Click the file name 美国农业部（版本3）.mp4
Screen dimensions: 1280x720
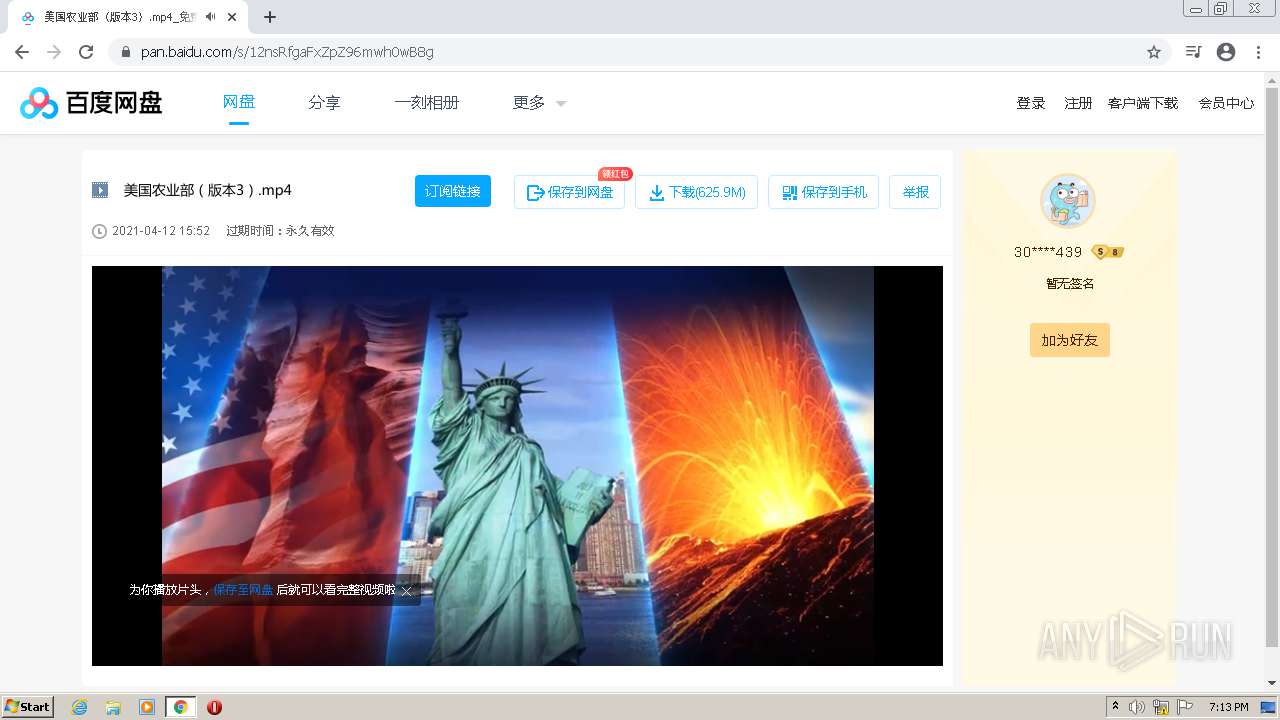(207, 190)
